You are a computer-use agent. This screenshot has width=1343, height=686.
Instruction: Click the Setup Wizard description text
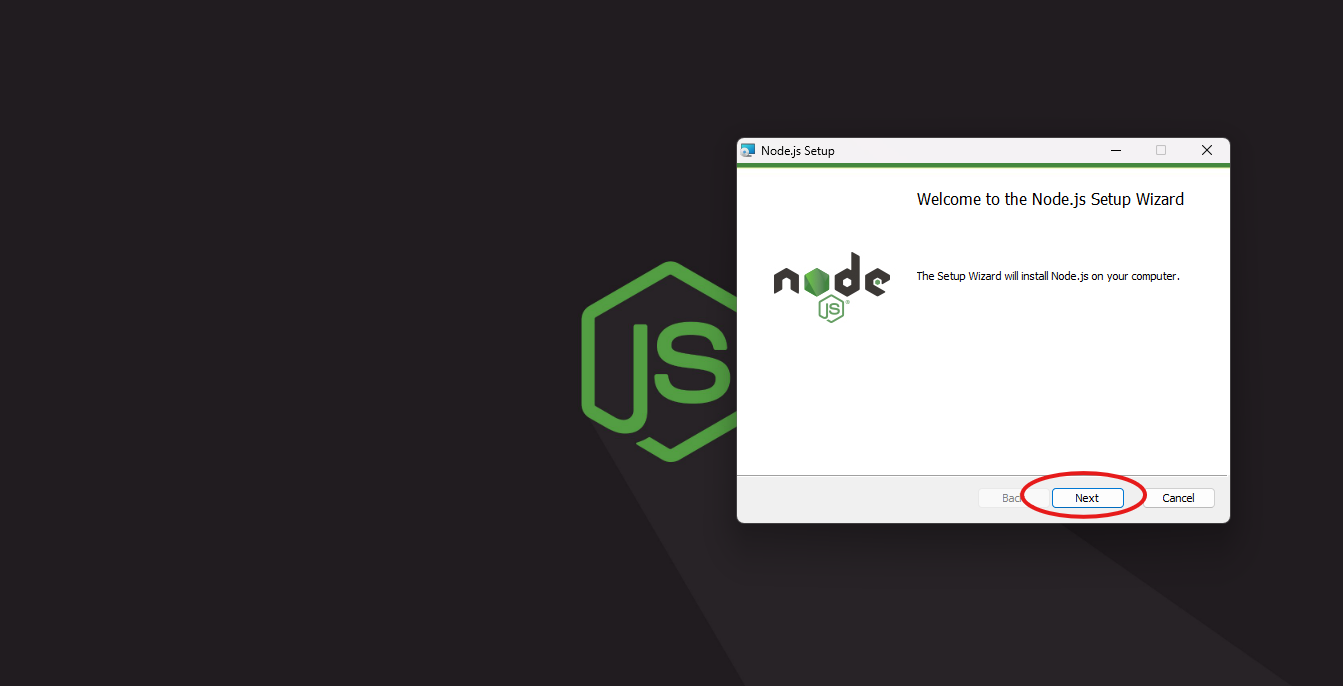pos(1047,276)
